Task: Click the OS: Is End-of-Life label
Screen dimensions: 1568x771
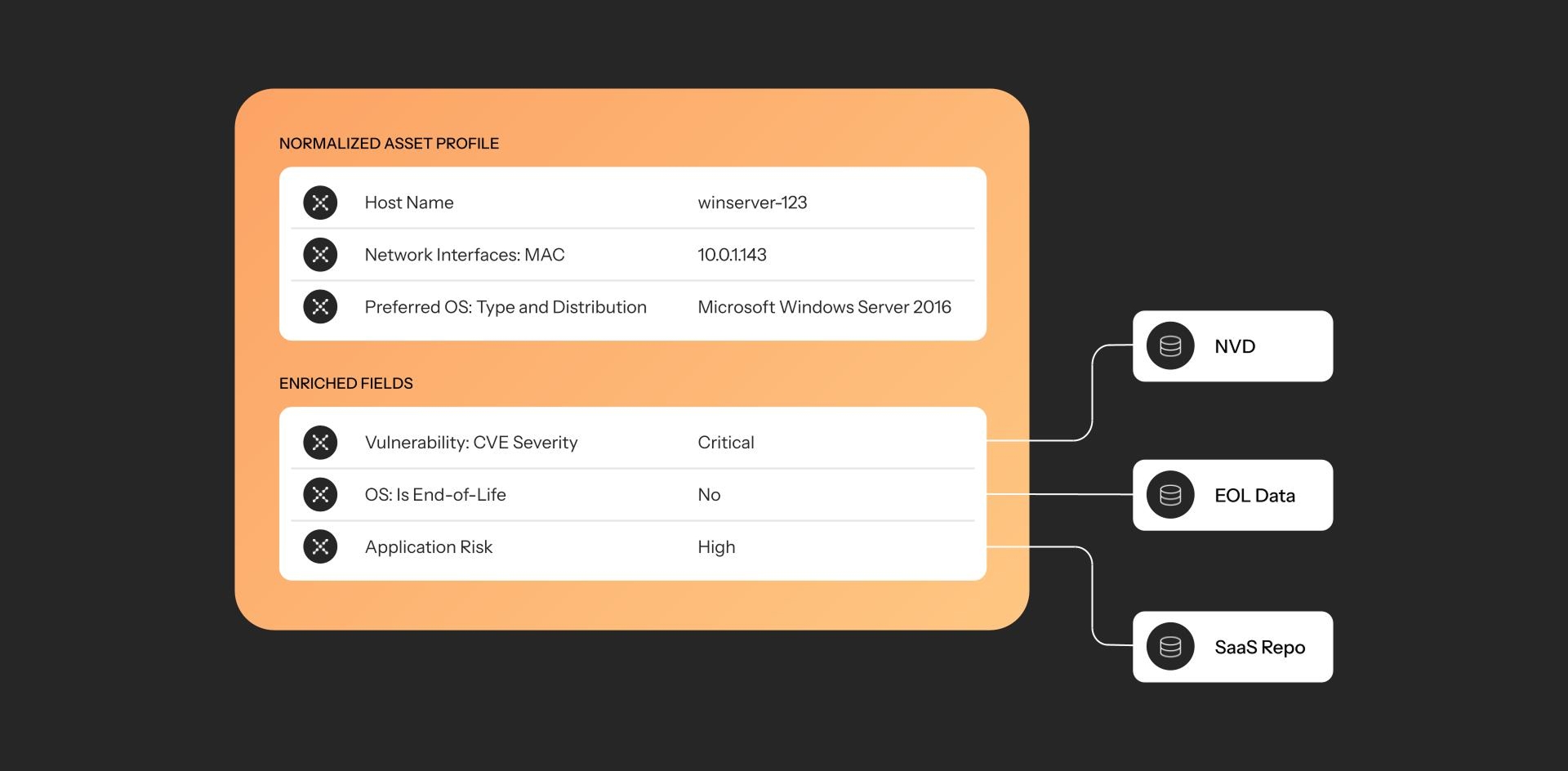Action: [x=435, y=495]
